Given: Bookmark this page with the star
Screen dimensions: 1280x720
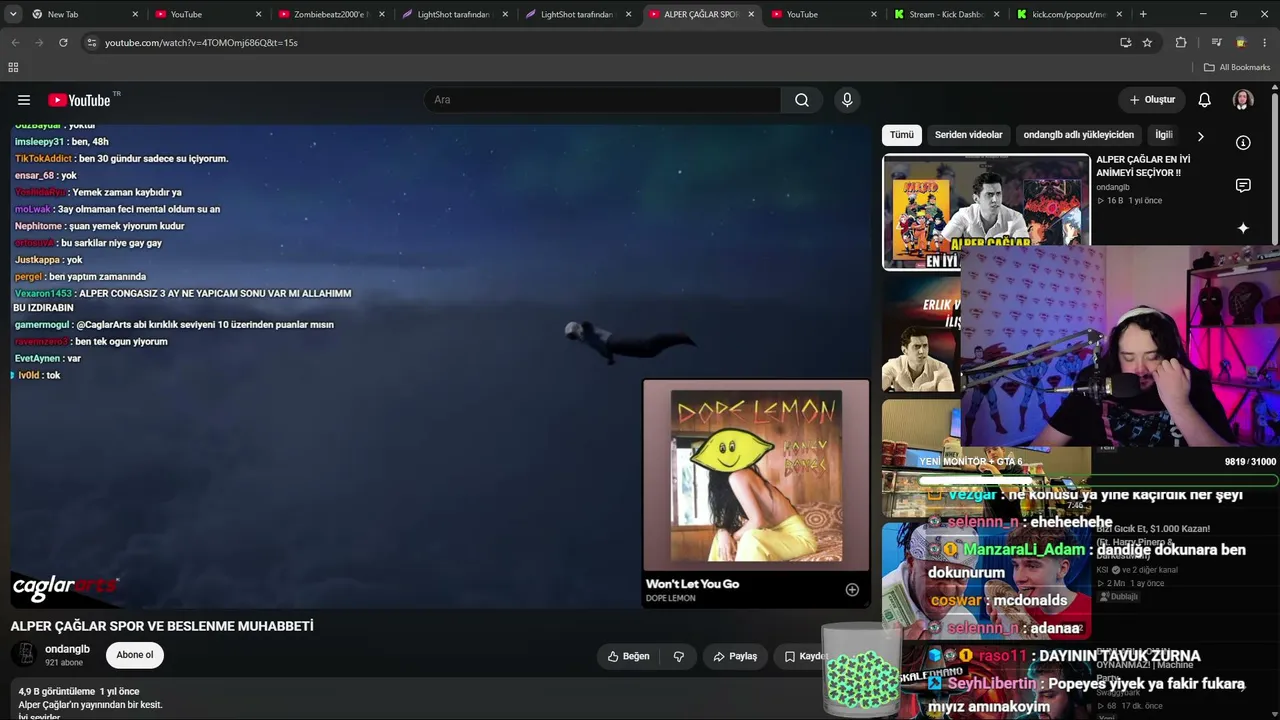Looking at the screenshot, I should tap(1147, 43).
